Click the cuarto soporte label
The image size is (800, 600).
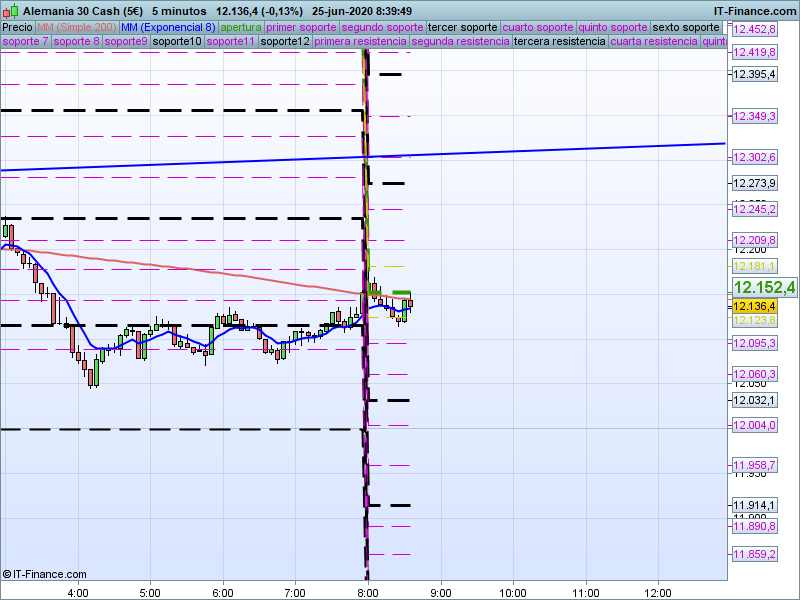point(538,28)
